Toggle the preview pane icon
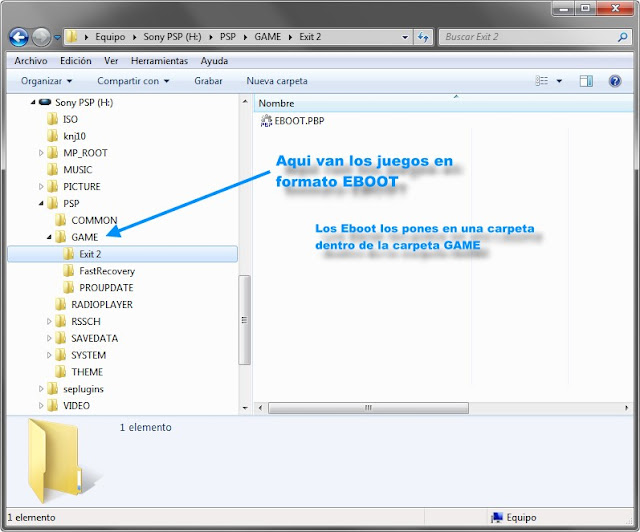Image resolution: width=640 pixels, height=532 pixels. pyautogui.click(x=586, y=81)
